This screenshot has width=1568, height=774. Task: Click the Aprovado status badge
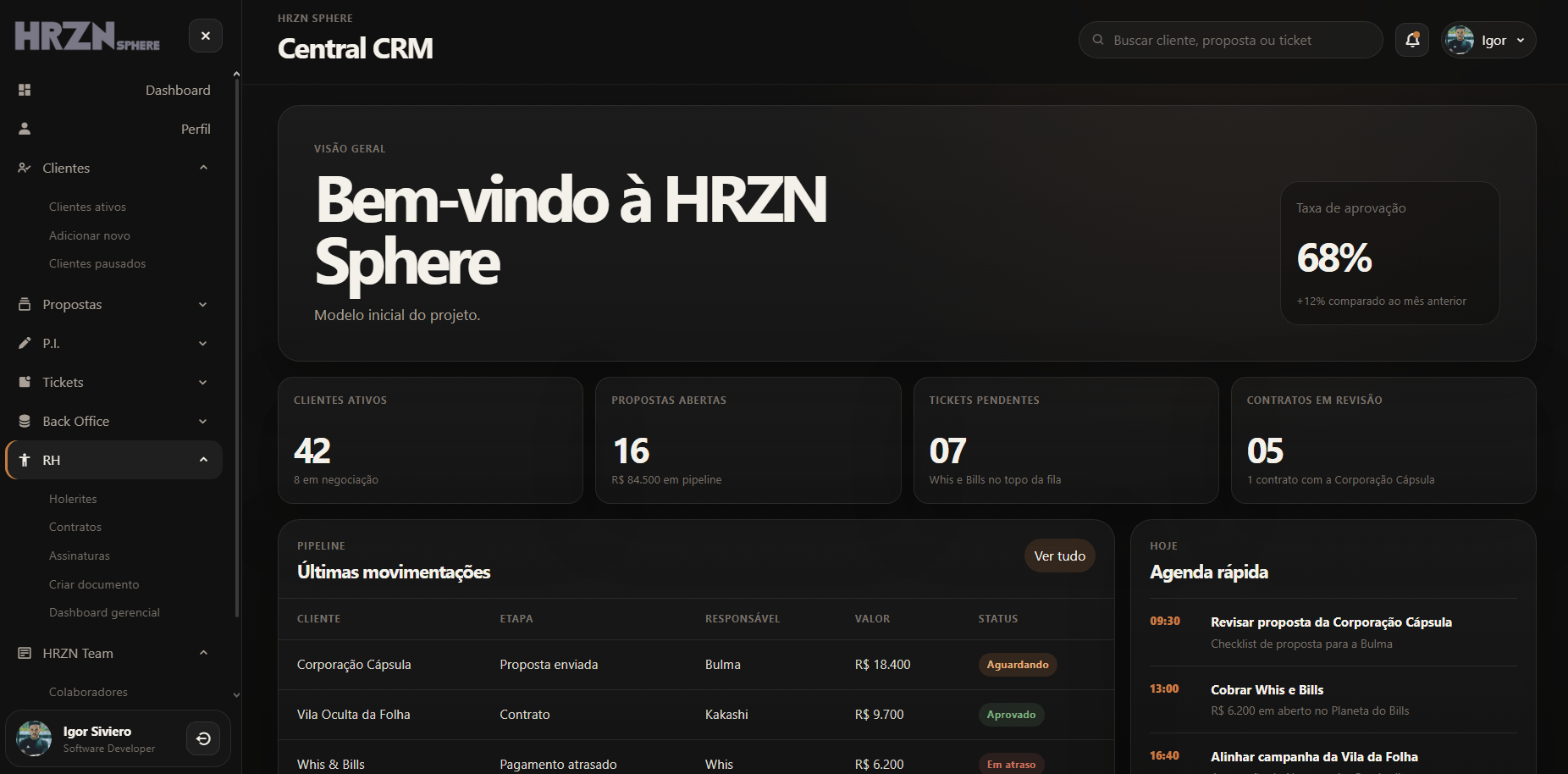pos(1012,715)
